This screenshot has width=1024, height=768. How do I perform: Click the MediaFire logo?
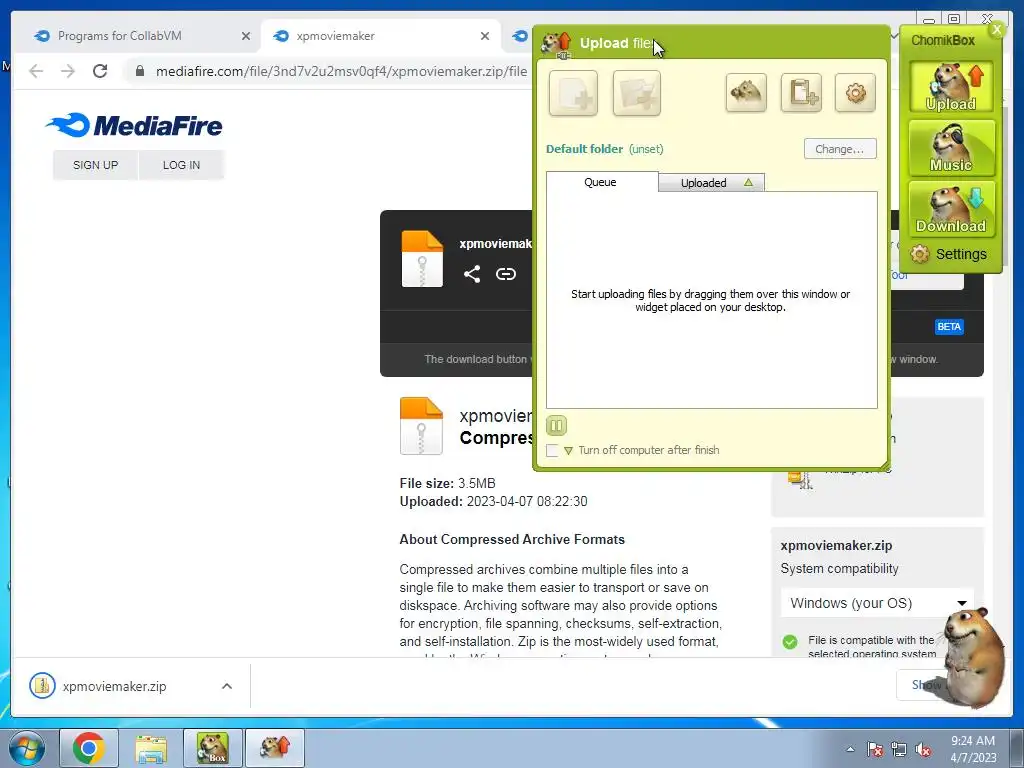tap(134, 125)
